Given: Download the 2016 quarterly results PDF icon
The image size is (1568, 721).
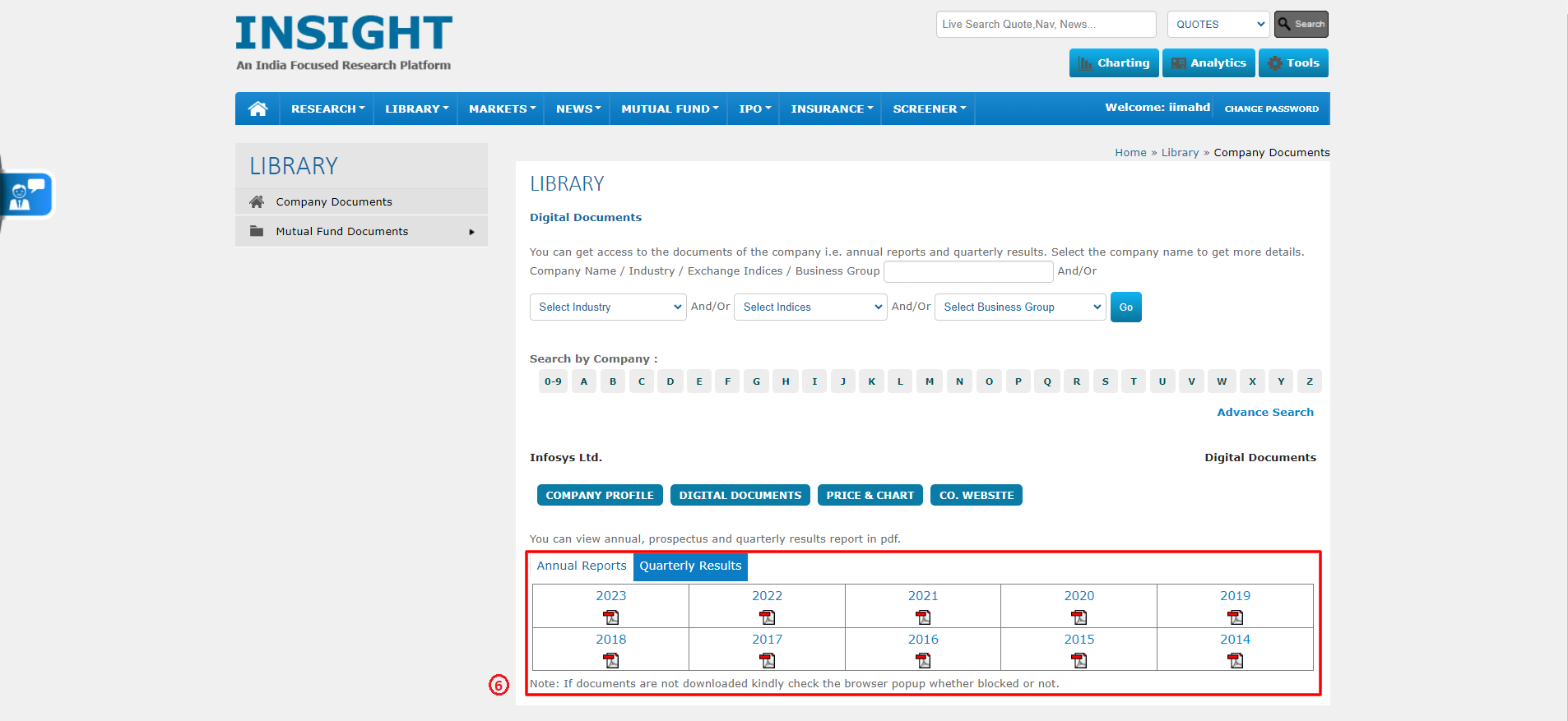Looking at the screenshot, I should (923, 660).
